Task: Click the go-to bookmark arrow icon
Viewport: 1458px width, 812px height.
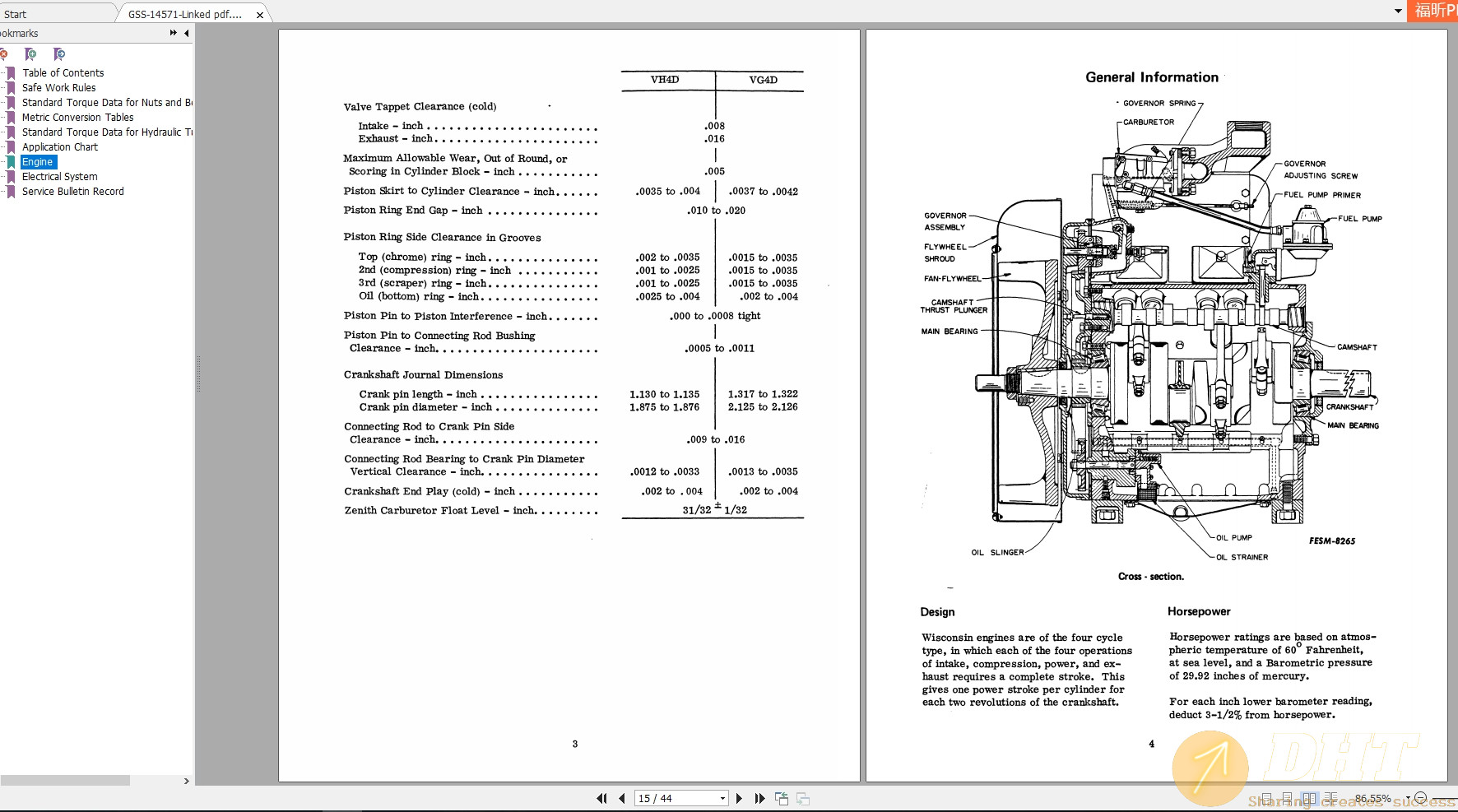Action: tap(58, 54)
